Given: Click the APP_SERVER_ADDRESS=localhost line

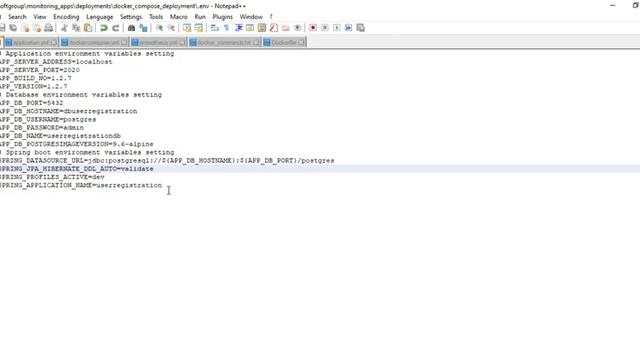Looking at the screenshot, I should (56, 62).
